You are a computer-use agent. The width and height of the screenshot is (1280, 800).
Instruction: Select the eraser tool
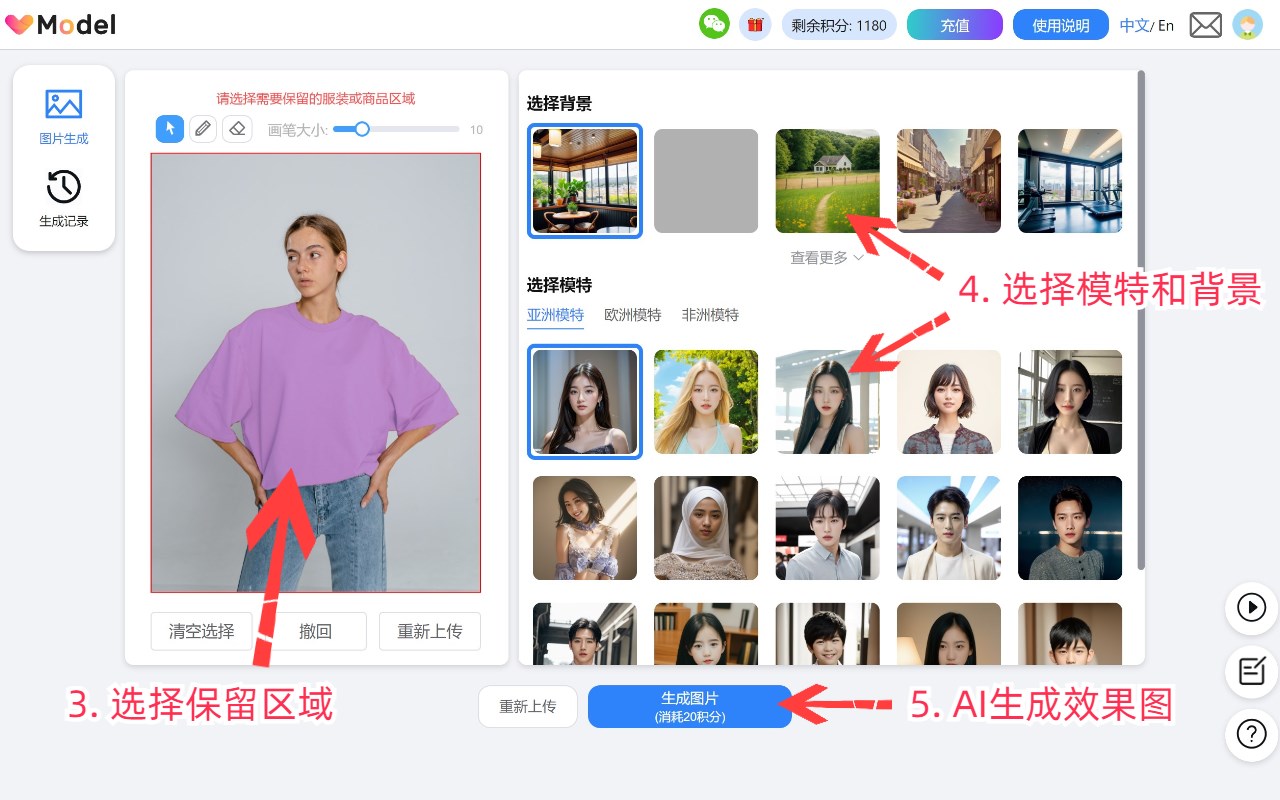237,128
